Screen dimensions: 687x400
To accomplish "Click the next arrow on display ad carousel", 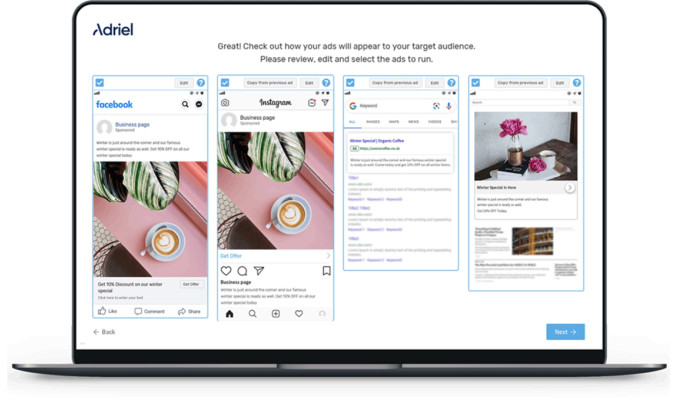I will pyautogui.click(x=569, y=188).
